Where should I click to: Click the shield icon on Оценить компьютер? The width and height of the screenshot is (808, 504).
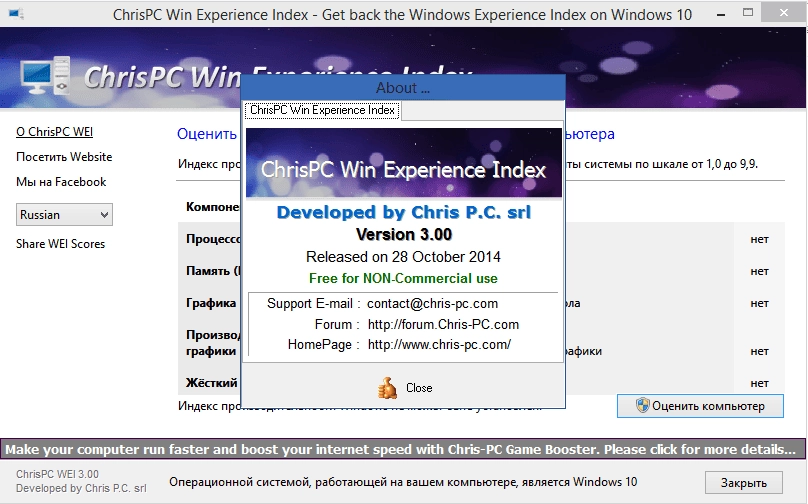coord(643,406)
